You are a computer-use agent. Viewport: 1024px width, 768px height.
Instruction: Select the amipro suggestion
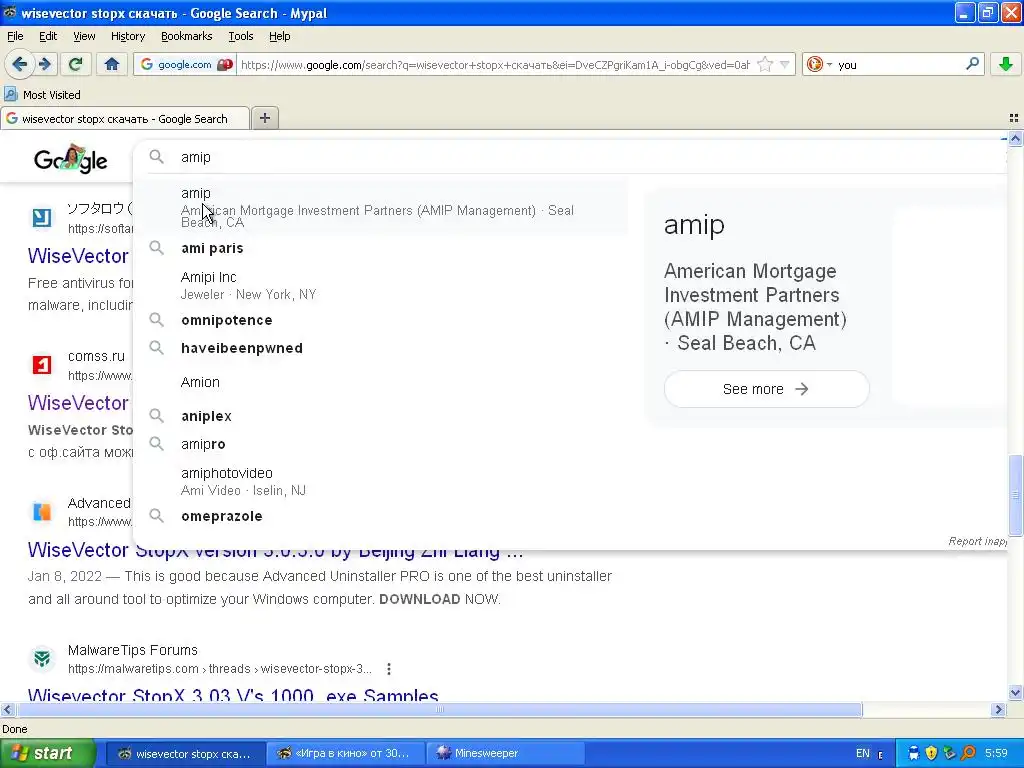coord(380,444)
